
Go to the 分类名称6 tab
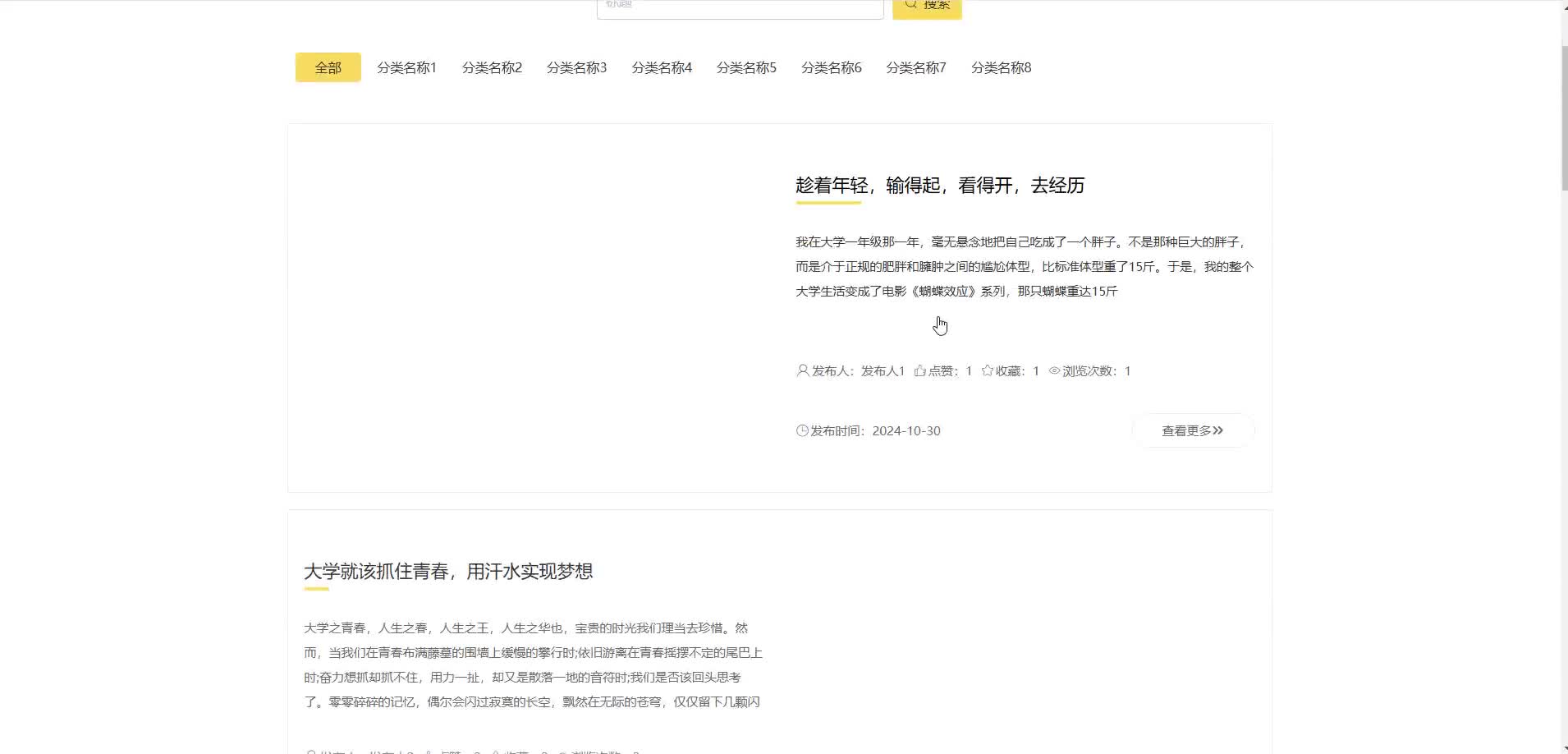click(x=832, y=67)
